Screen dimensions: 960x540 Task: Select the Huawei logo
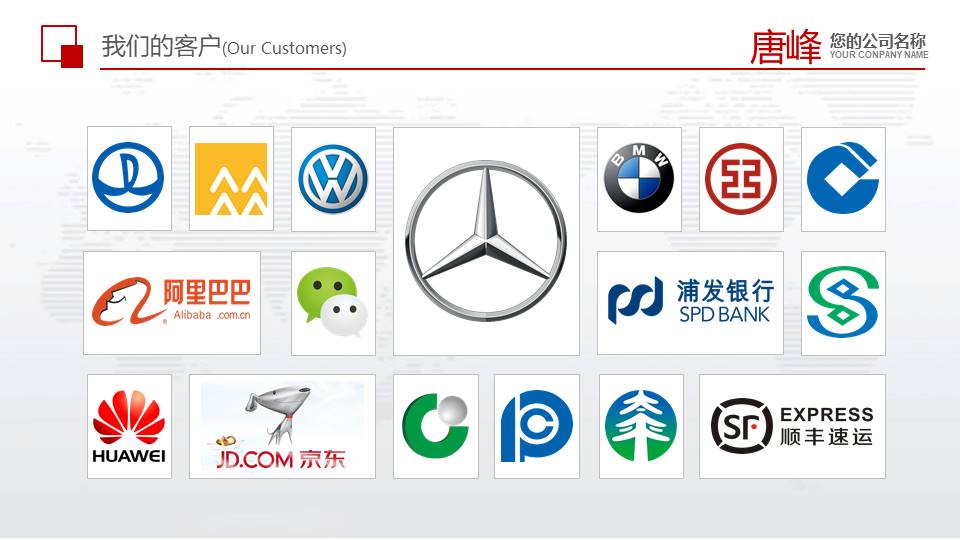tap(129, 426)
